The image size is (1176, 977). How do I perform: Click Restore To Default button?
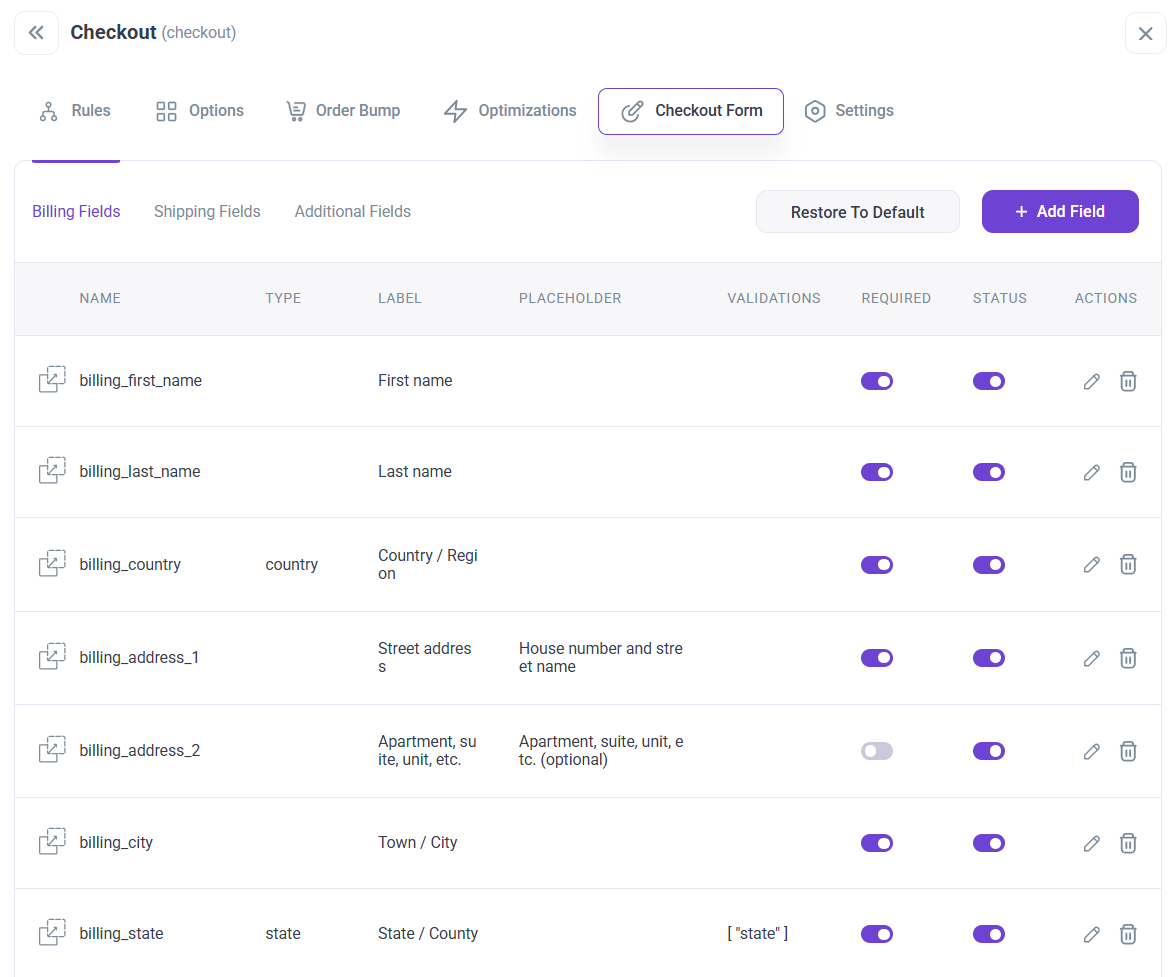(x=857, y=212)
